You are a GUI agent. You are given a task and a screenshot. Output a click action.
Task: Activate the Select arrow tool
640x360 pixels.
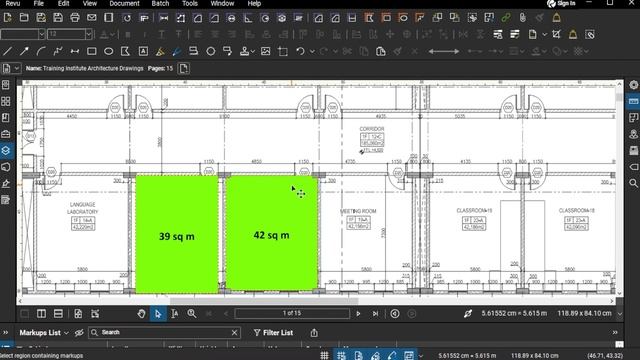point(158,313)
